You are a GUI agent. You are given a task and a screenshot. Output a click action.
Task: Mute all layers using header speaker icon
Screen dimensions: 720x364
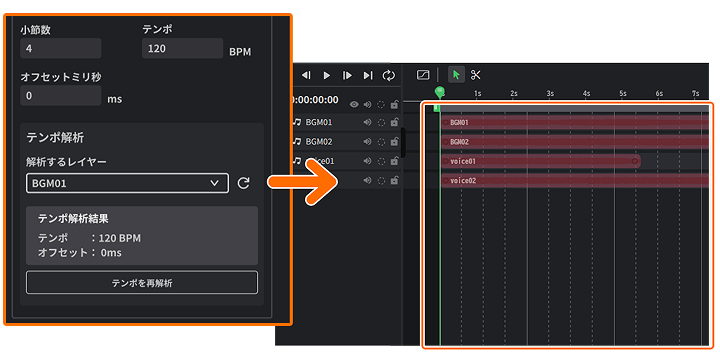(x=367, y=105)
